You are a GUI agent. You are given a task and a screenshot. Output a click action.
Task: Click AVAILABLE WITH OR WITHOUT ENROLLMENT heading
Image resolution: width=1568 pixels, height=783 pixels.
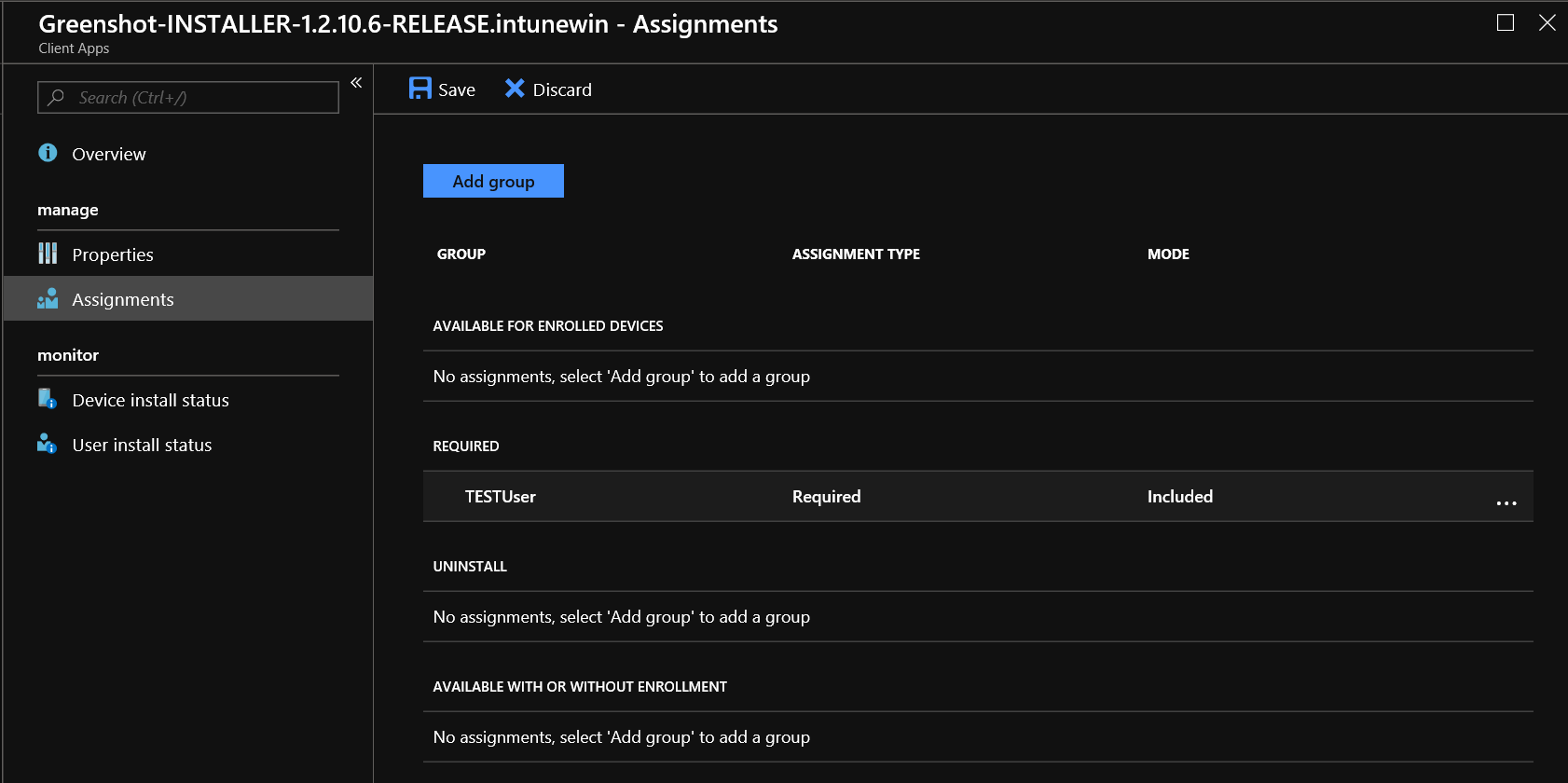click(580, 686)
